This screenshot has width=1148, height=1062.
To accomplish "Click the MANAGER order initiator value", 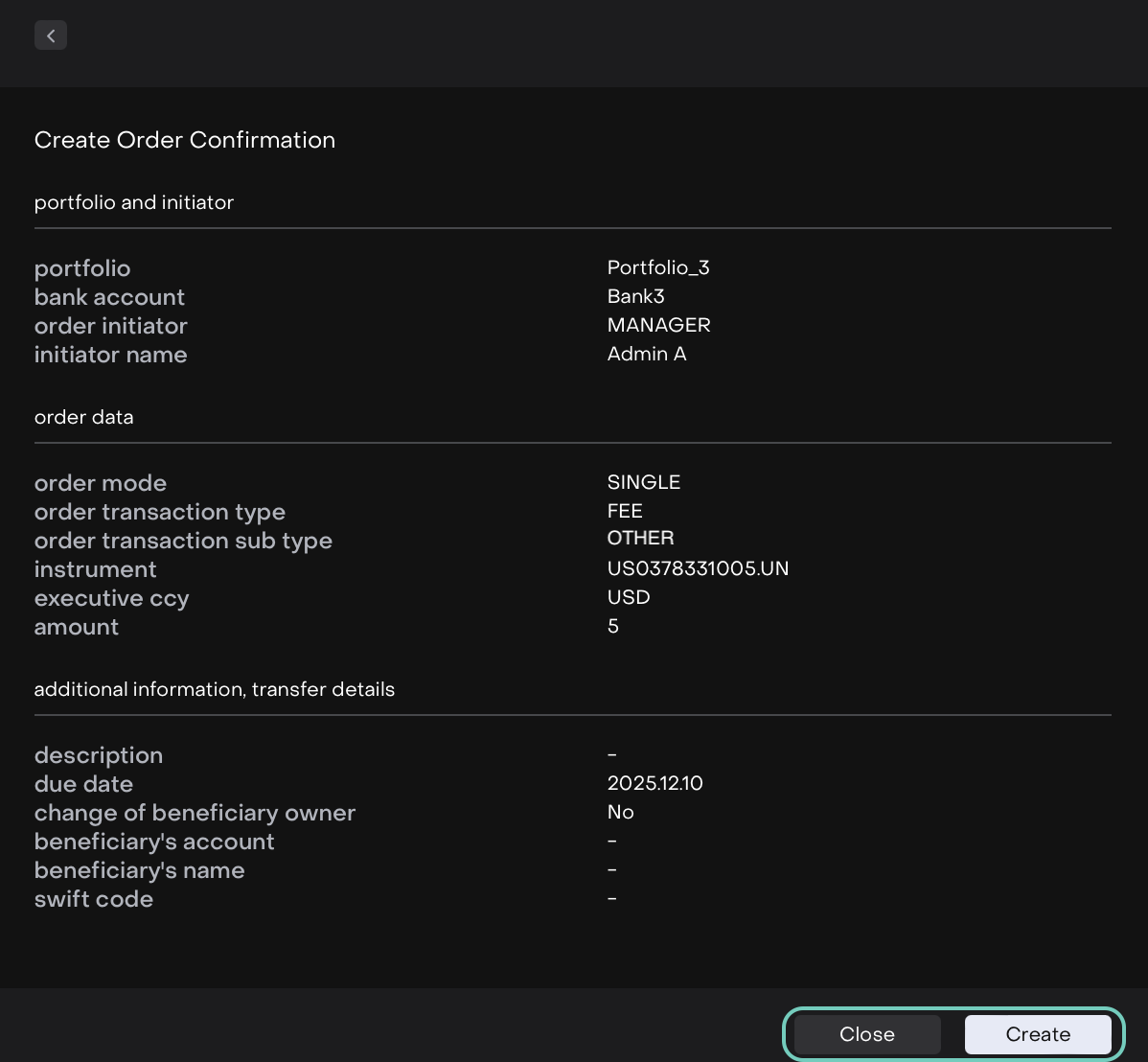I will point(658,325).
